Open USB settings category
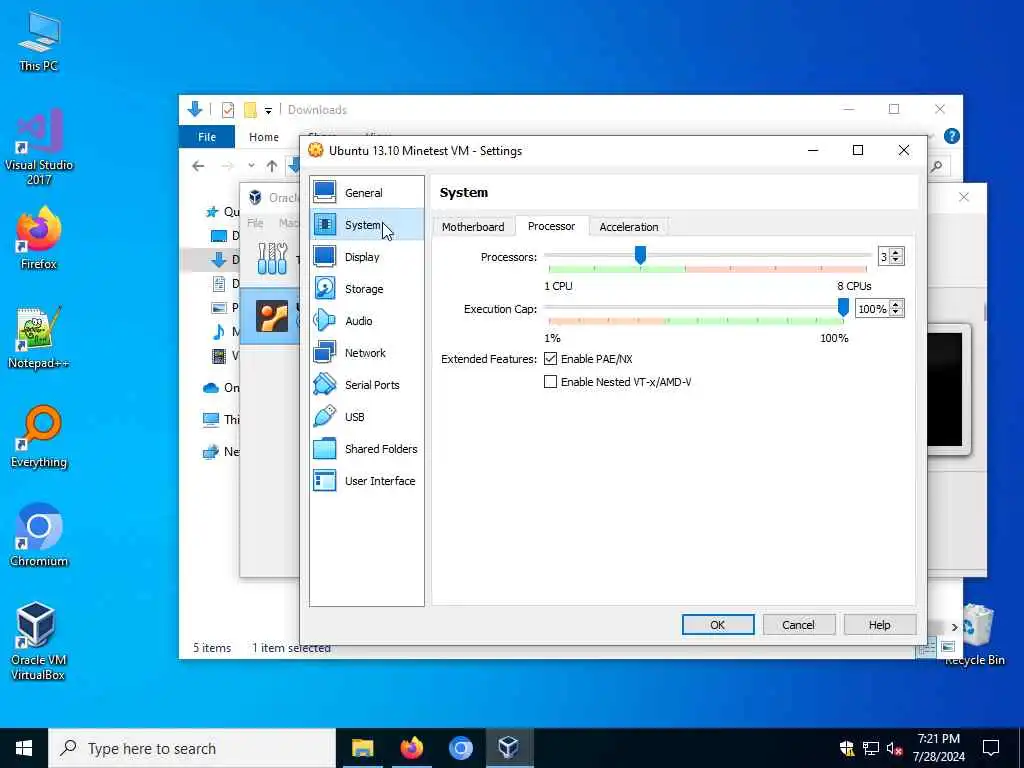 [366, 417]
